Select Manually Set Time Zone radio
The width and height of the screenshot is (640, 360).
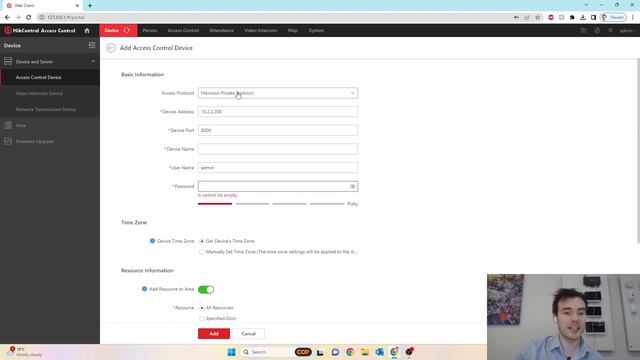click(x=202, y=252)
